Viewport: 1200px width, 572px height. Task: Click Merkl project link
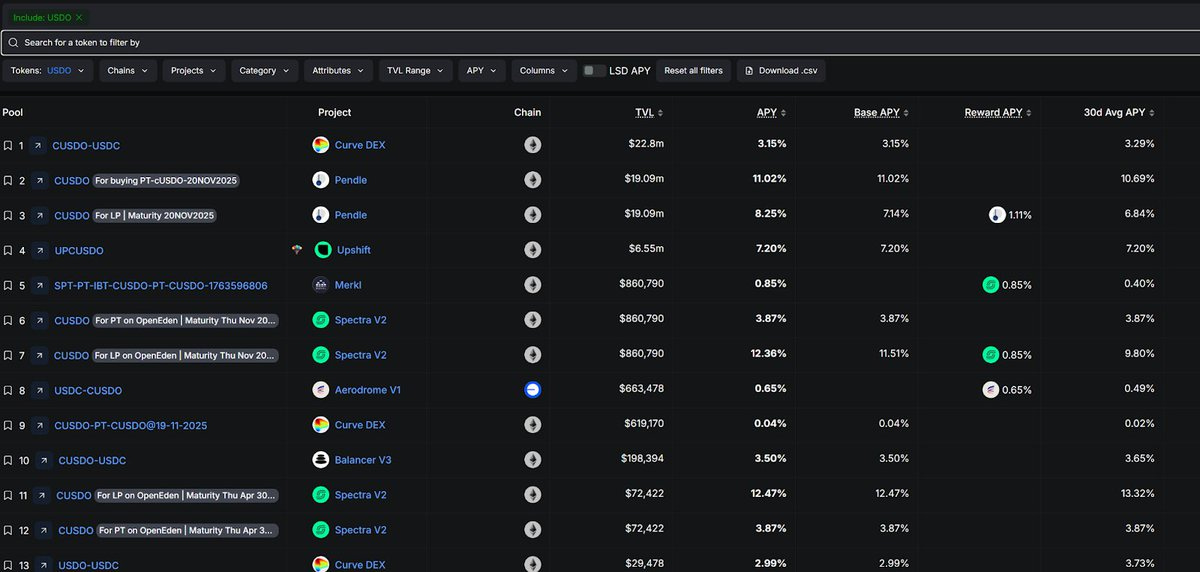350,285
